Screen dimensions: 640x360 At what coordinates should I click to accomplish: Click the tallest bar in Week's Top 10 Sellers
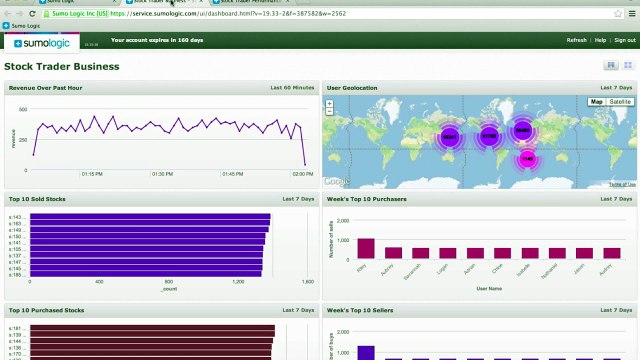[366, 353]
